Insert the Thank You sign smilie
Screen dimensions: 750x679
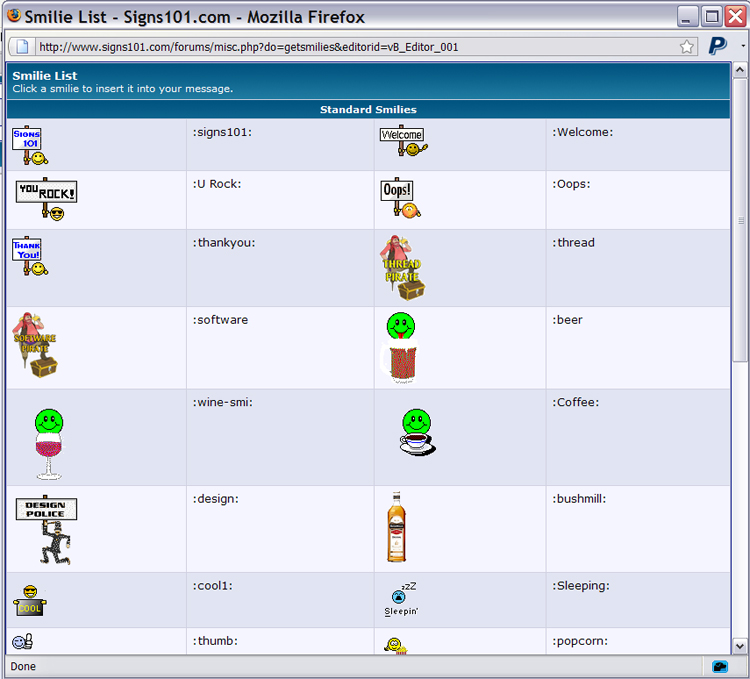[x=30, y=256]
